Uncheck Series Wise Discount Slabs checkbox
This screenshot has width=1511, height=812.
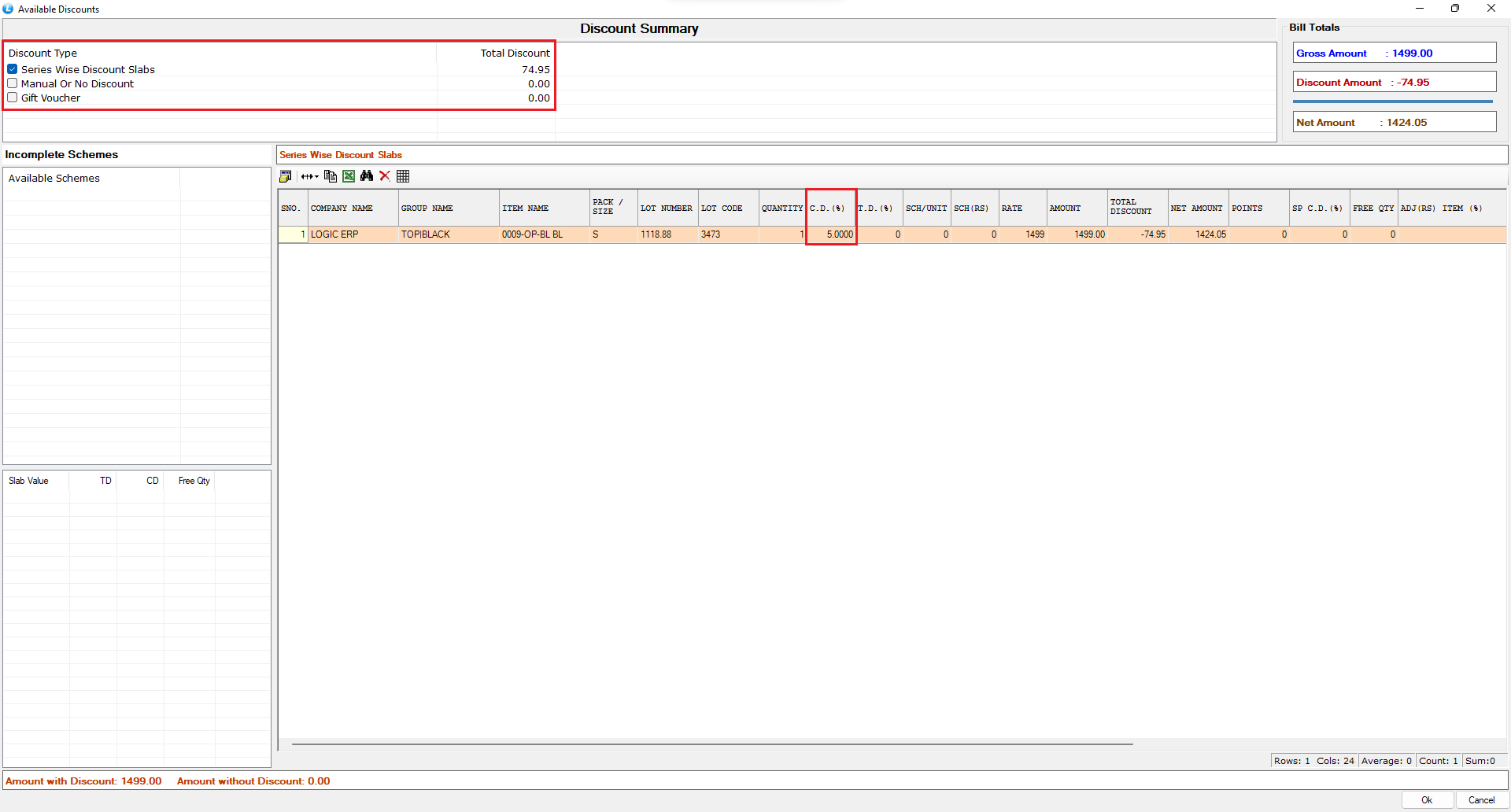click(13, 69)
